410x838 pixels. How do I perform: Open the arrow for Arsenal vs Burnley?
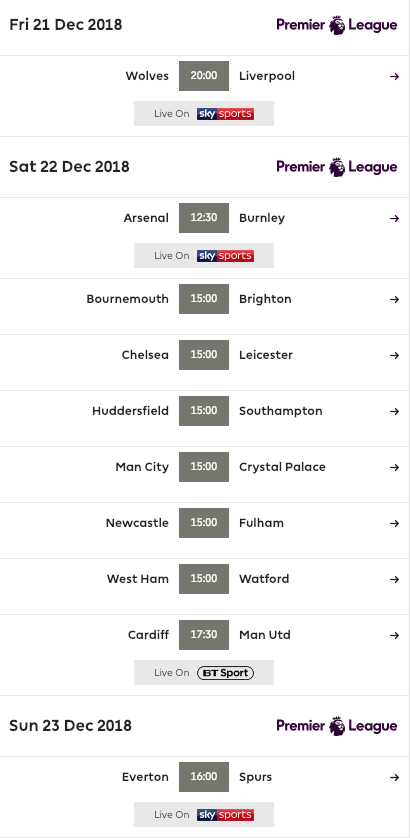[394, 218]
